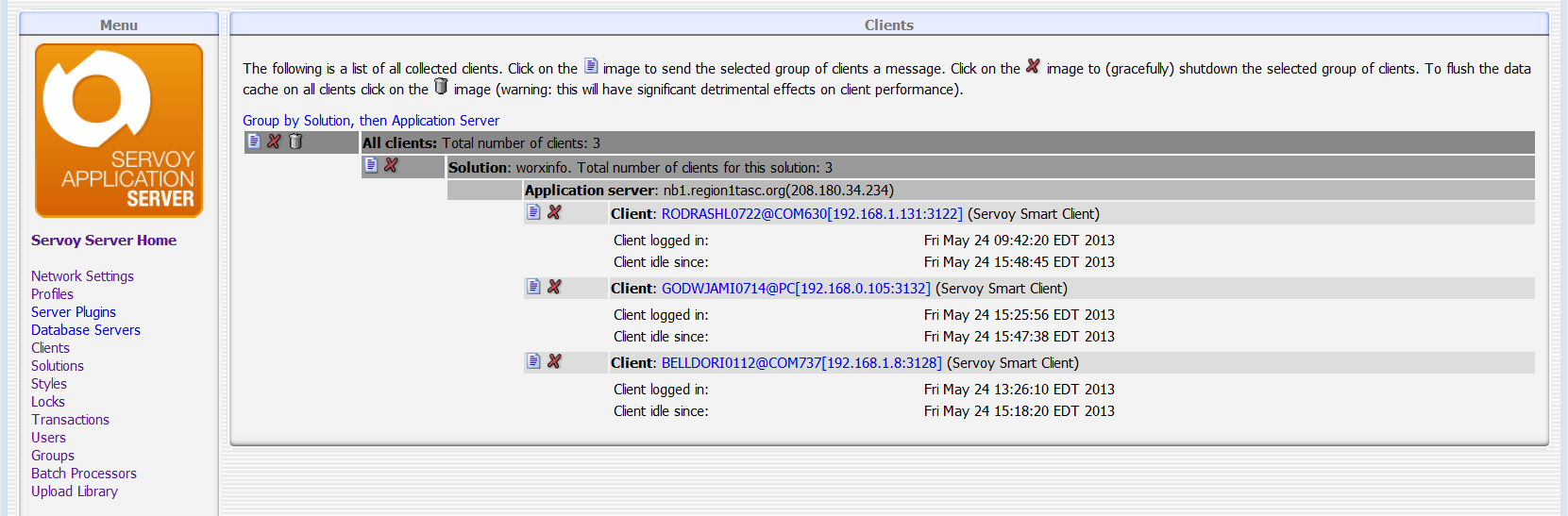Click 'Solution: worxinfo' row text
The image size is (1568, 516).
click(x=640, y=168)
